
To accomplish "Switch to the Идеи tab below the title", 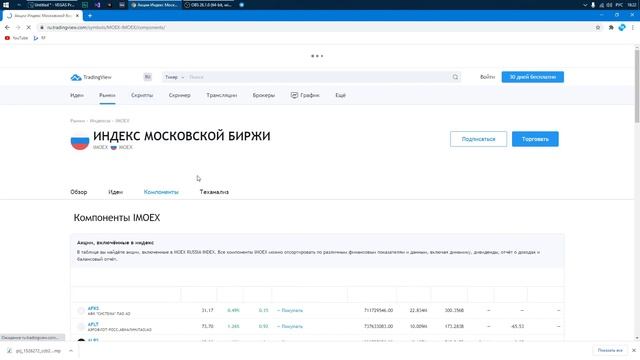I will 116,192.
